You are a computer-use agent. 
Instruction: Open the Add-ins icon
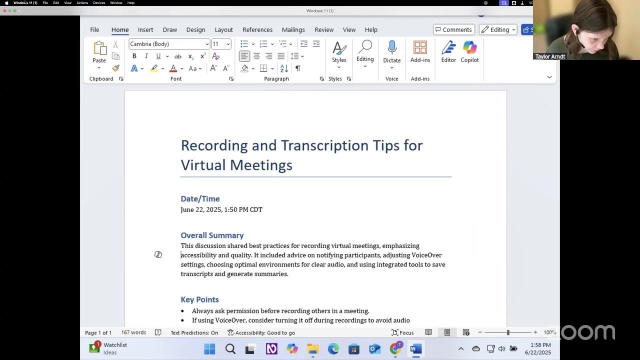[420, 47]
